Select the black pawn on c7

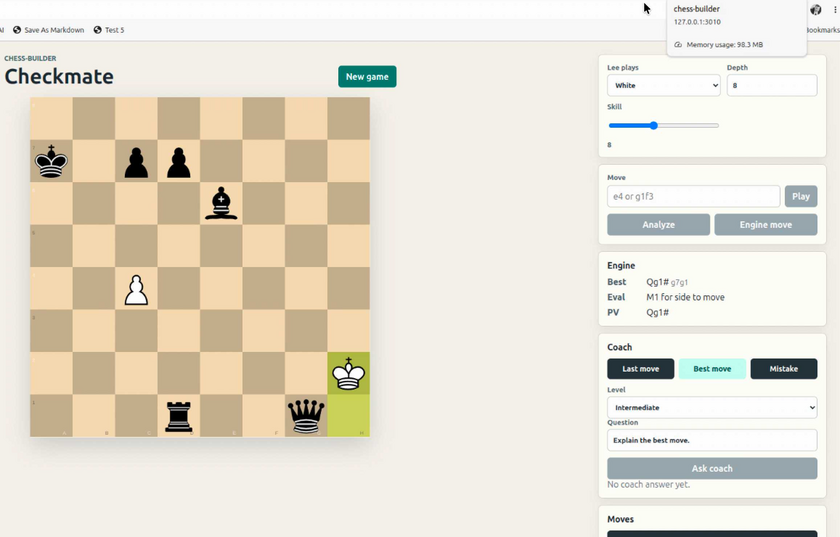(136, 162)
